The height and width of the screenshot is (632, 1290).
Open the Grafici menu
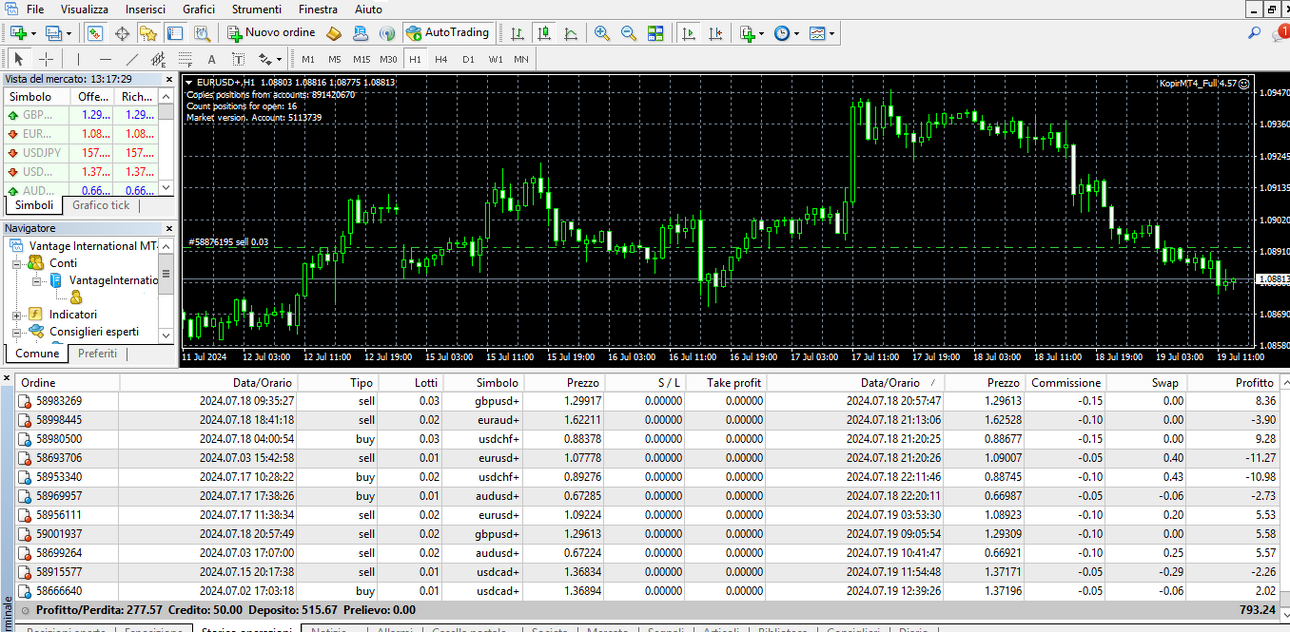click(198, 9)
